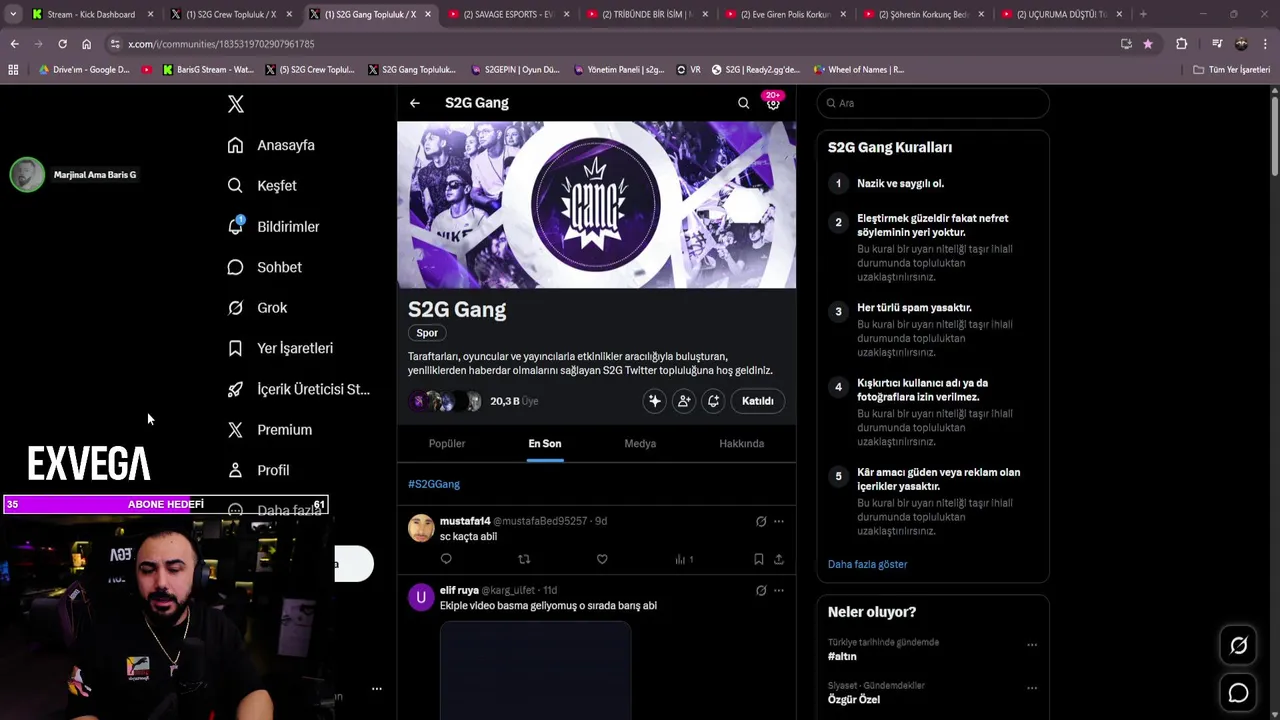
Task: Open more options on mustafa14's post
Action: point(779,521)
